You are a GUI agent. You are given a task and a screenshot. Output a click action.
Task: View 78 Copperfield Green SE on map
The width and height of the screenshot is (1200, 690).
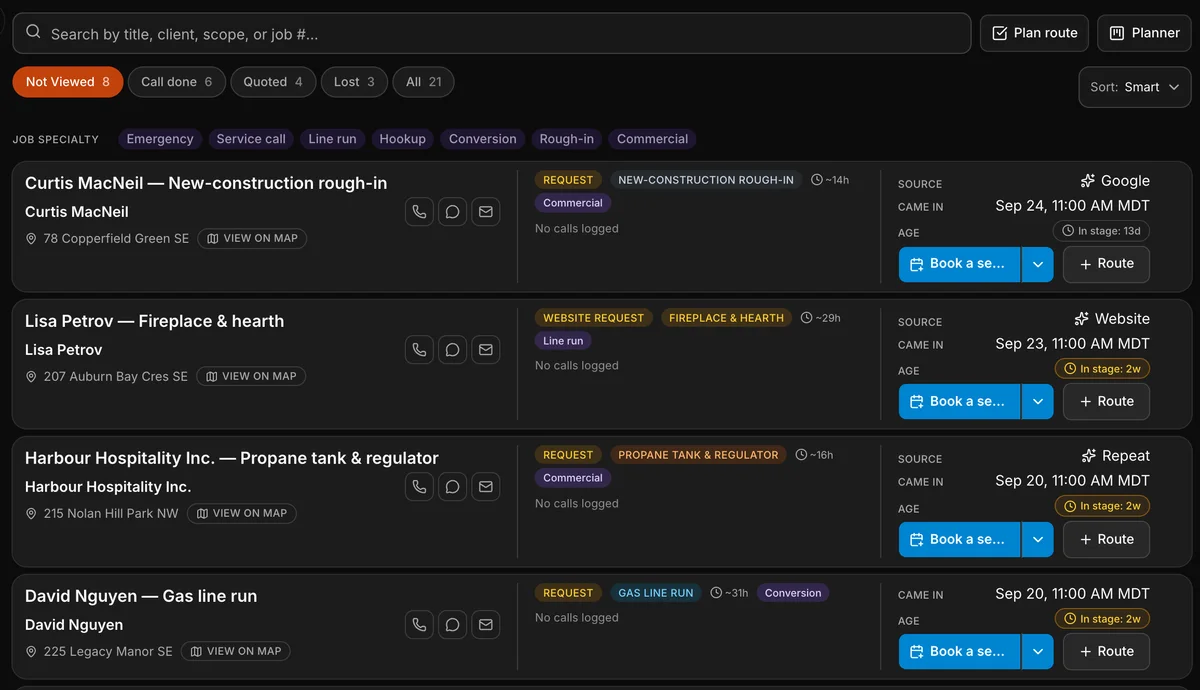click(x=252, y=239)
